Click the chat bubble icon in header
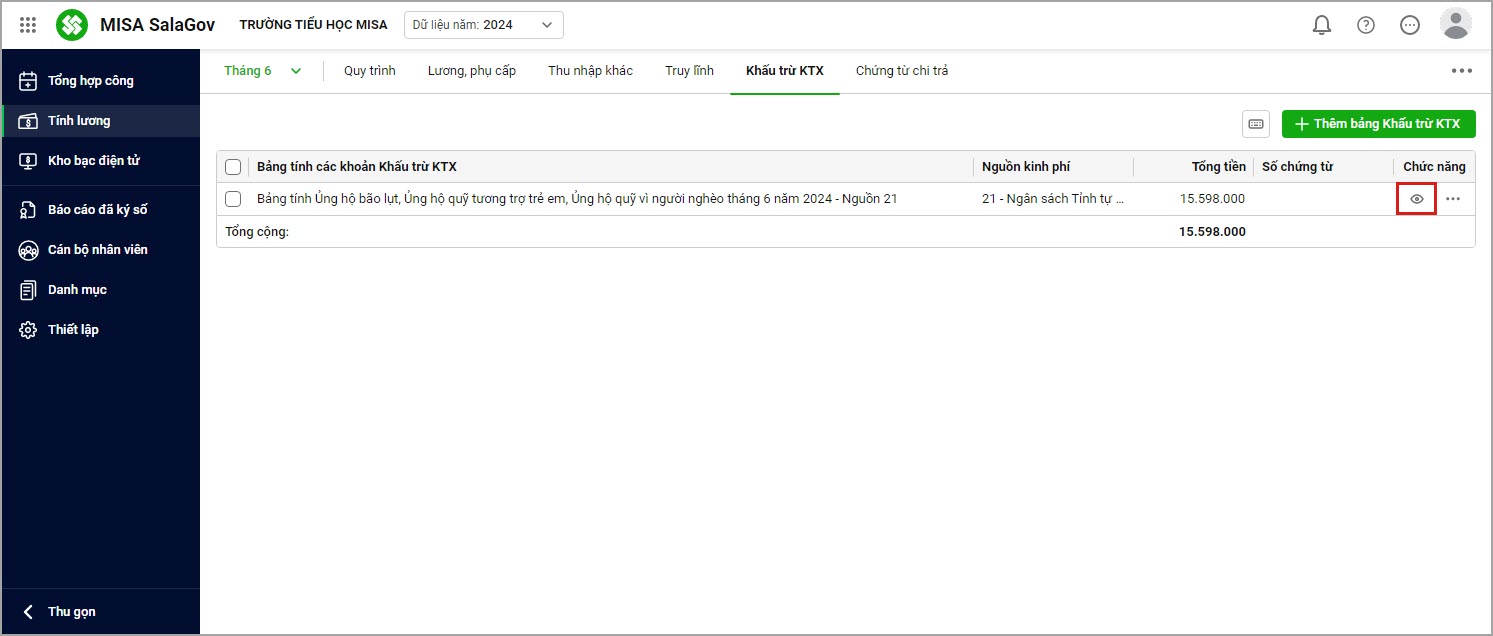Screen dimensions: 1493x636 (x=1410, y=25)
